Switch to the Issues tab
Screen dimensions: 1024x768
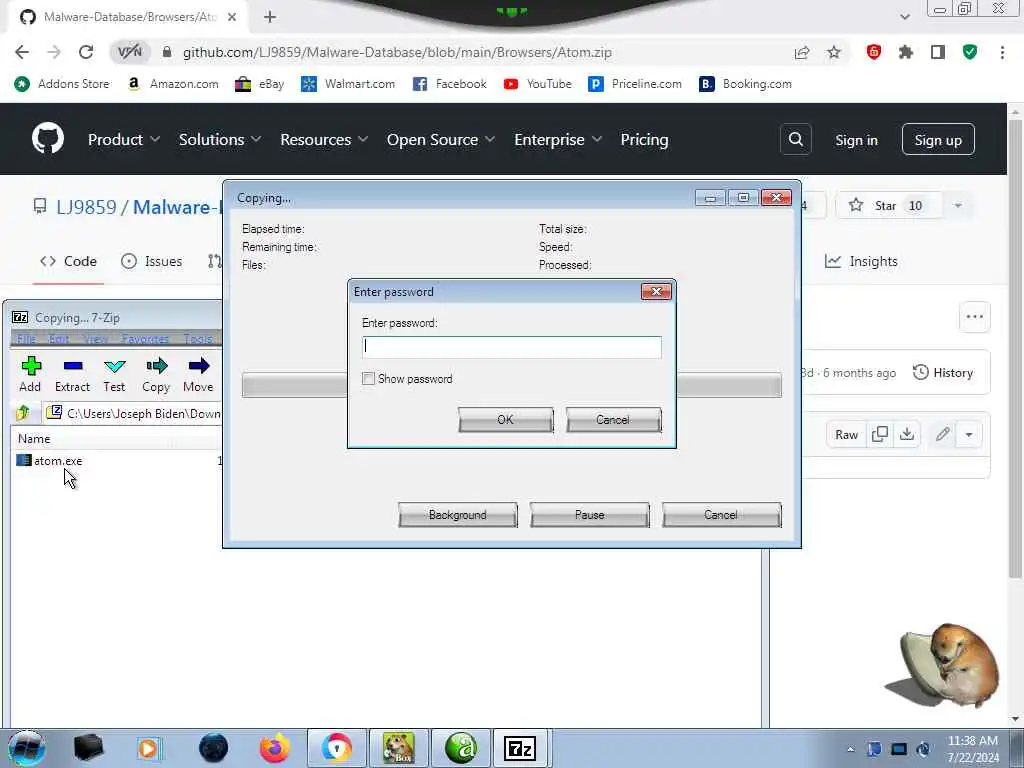pyautogui.click(x=152, y=261)
